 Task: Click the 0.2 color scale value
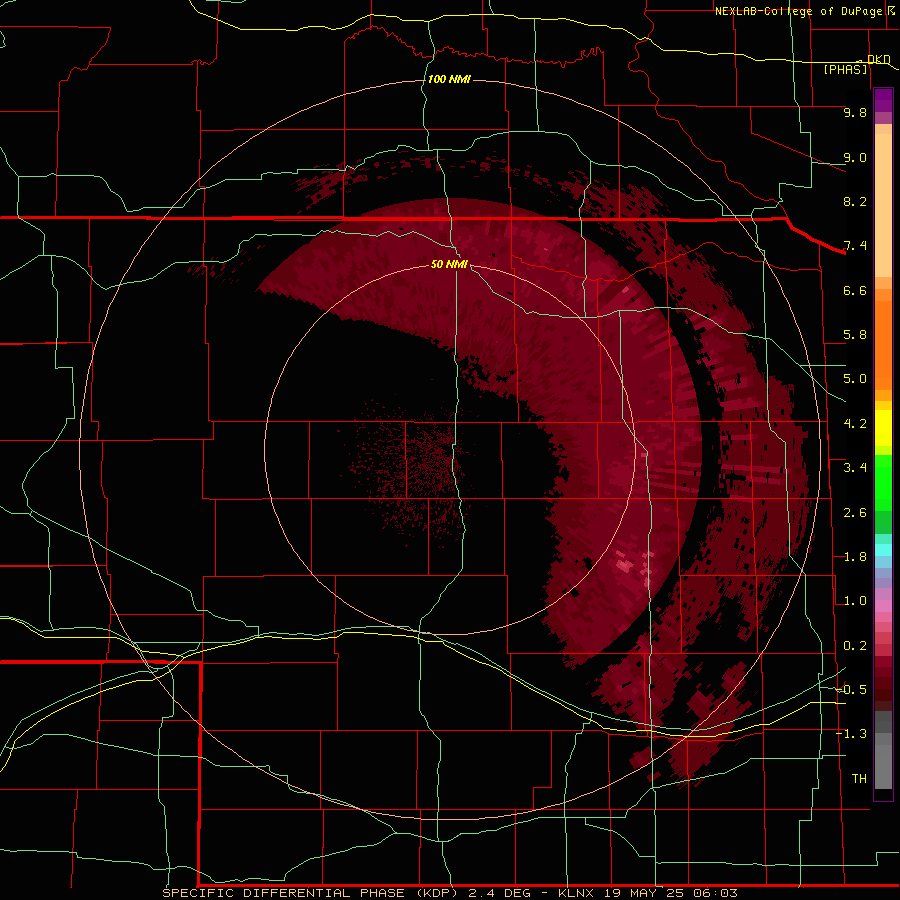[855, 646]
